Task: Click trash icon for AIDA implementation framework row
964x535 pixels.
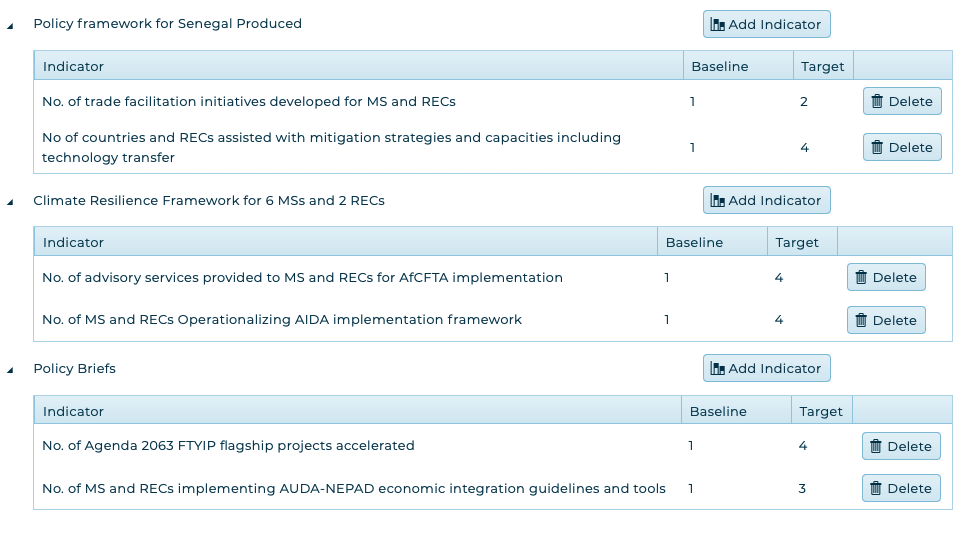Action: (x=861, y=320)
